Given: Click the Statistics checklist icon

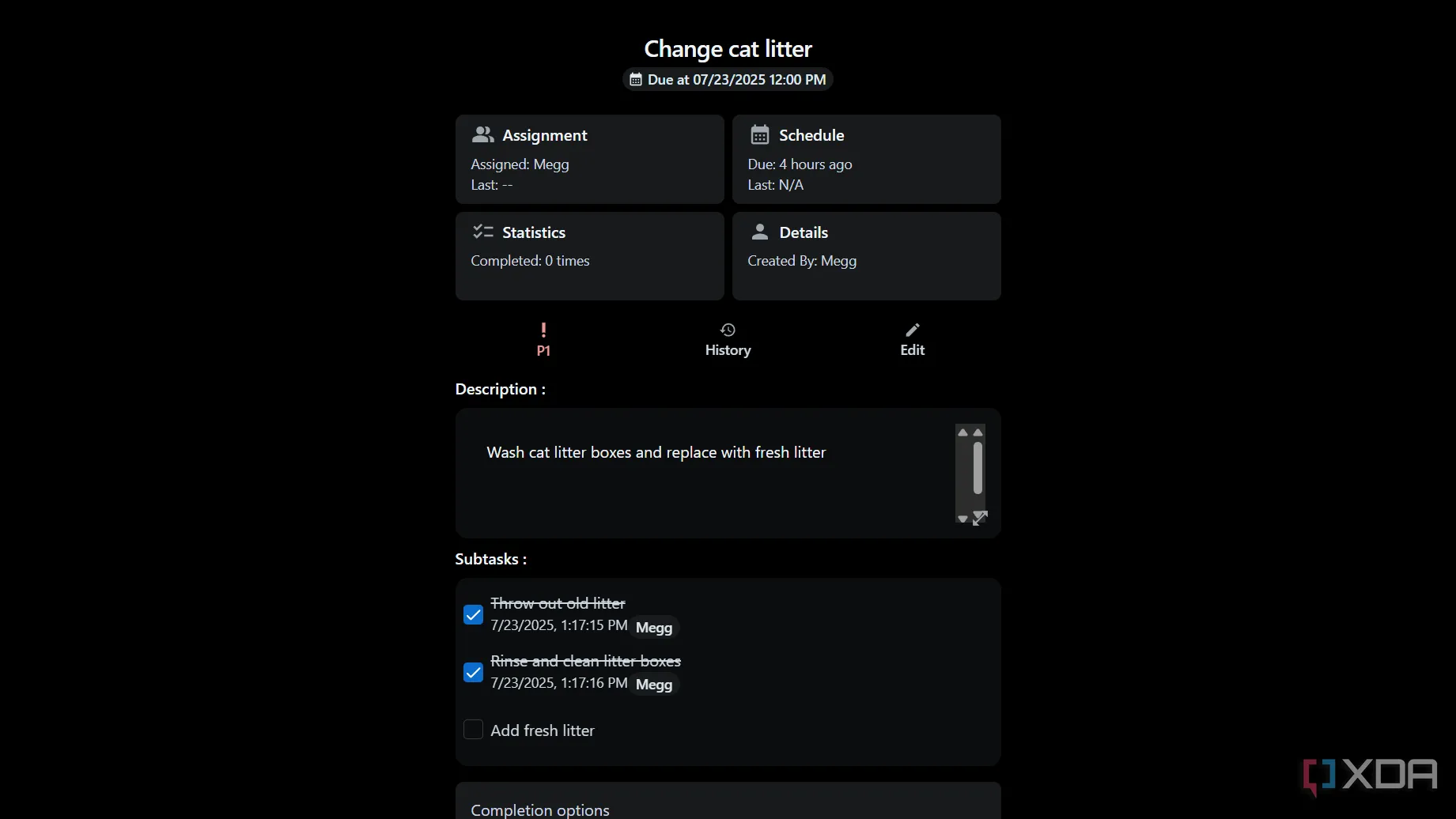Looking at the screenshot, I should click(482, 232).
